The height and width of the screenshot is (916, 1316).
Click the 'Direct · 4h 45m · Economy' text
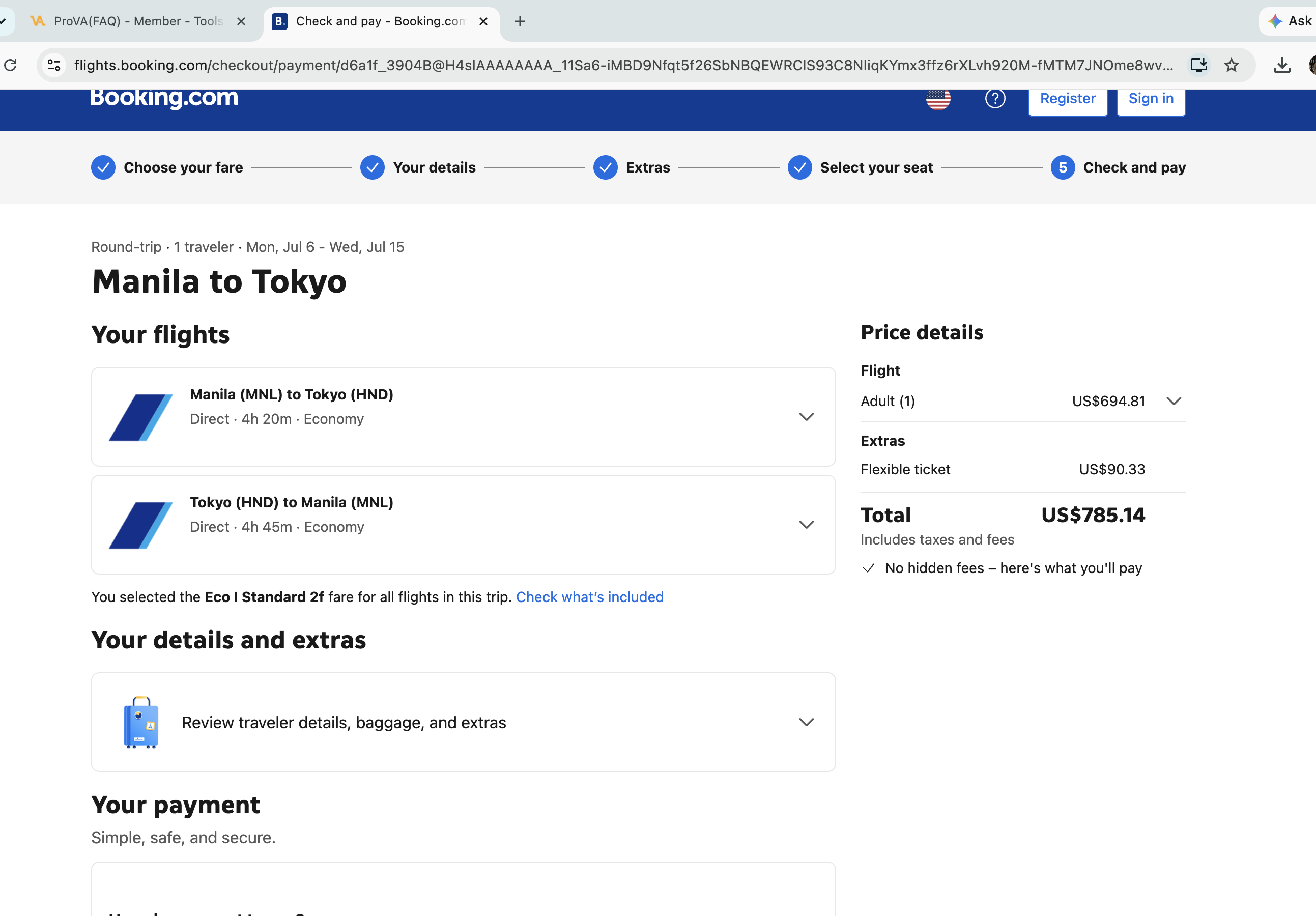coord(277,527)
